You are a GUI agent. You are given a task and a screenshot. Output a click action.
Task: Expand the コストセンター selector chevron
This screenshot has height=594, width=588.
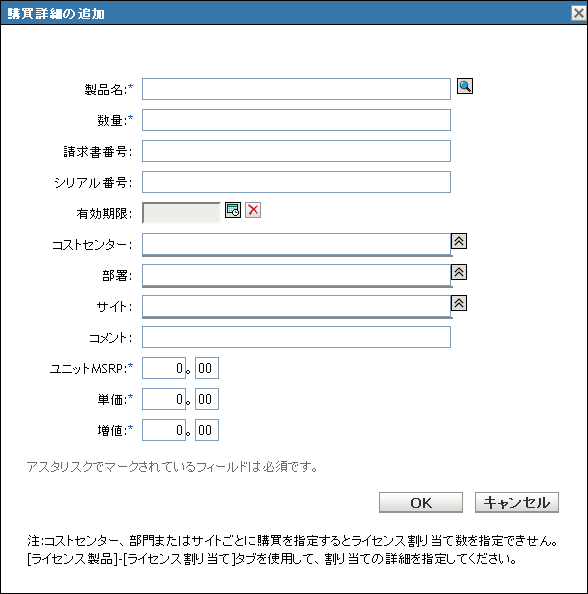point(459,241)
